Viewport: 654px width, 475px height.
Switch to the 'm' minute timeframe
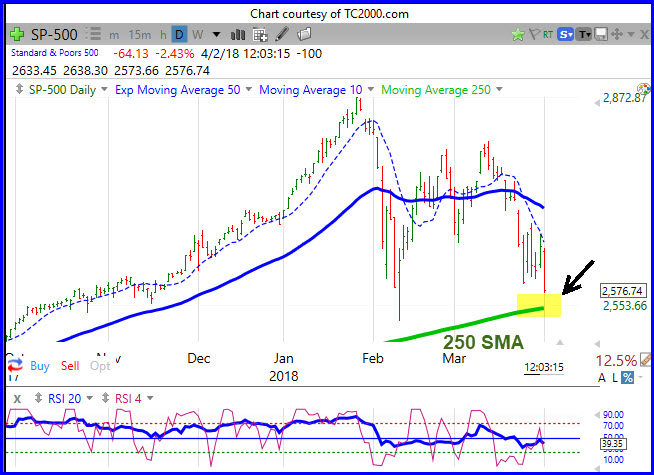tap(114, 35)
